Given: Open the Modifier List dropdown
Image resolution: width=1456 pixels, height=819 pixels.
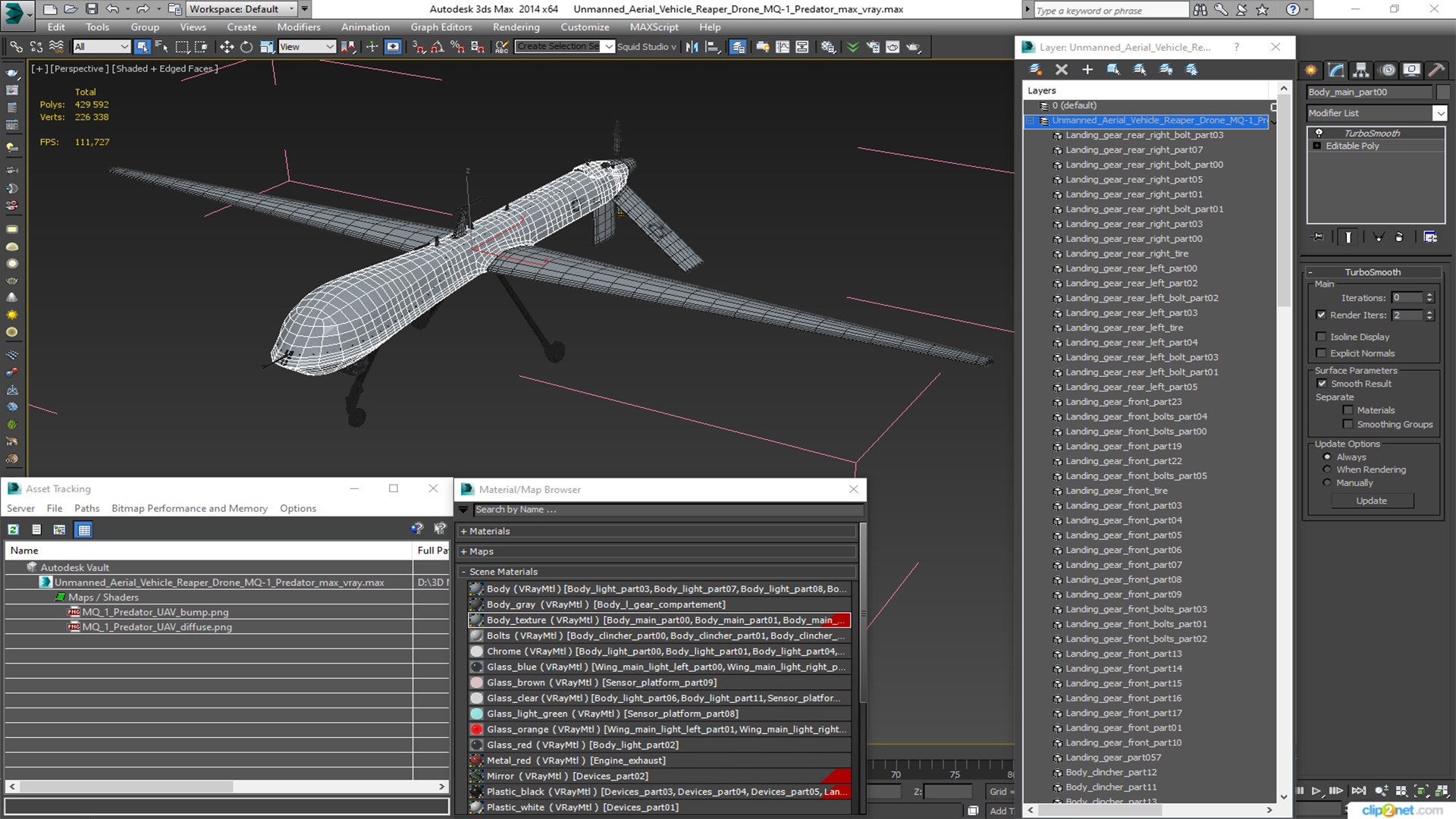Looking at the screenshot, I should [1439, 113].
